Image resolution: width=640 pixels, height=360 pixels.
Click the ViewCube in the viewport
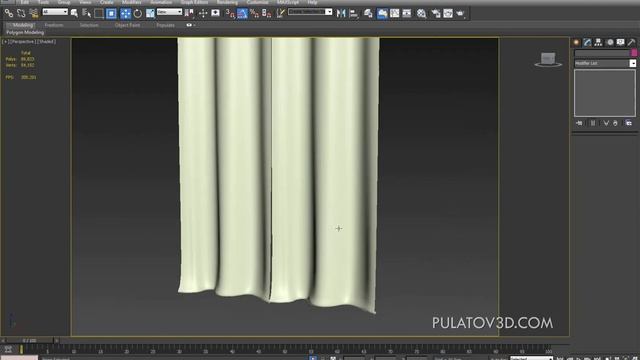click(548, 59)
